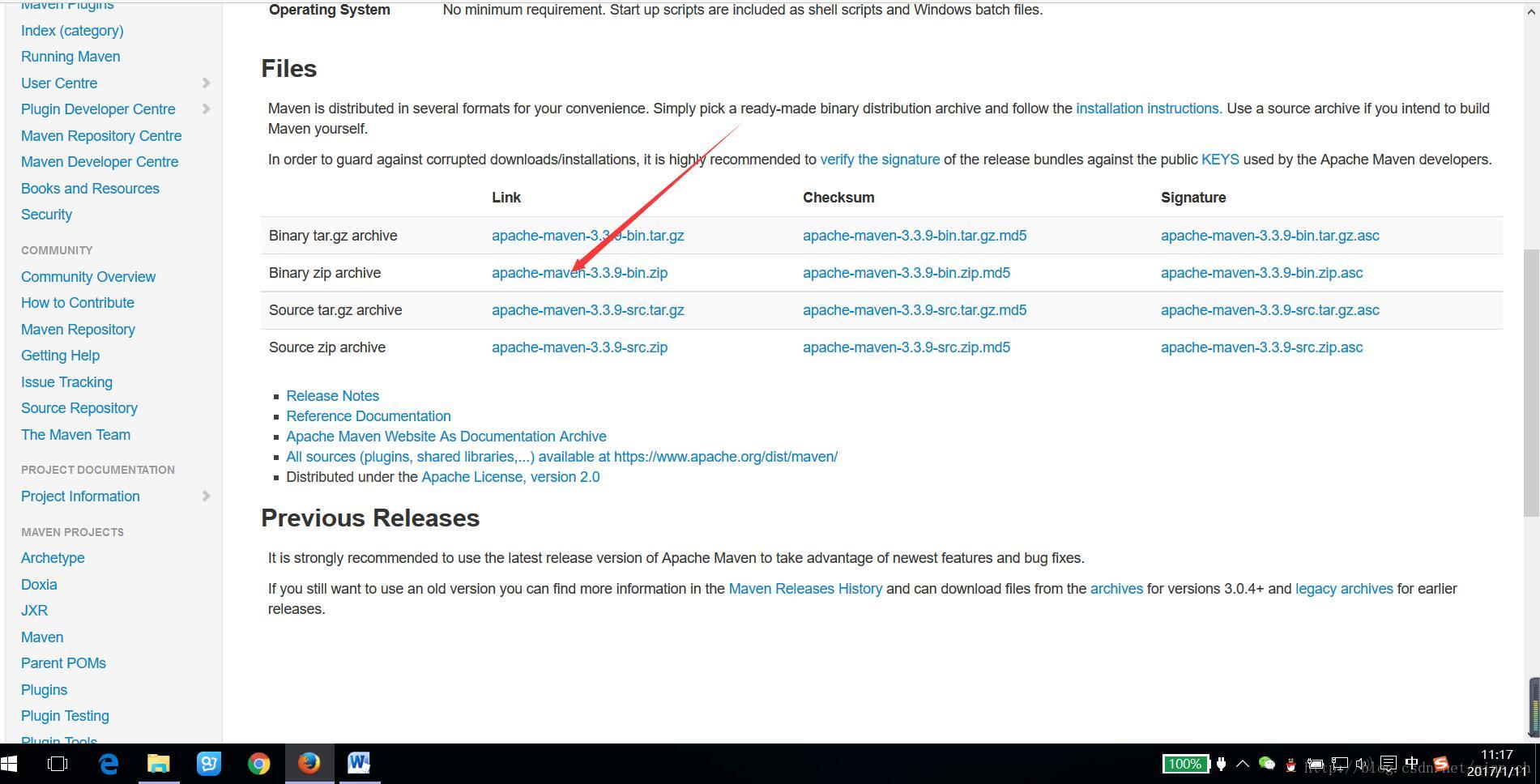
Task: Open the Release Notes link
Action: (332, 396)
